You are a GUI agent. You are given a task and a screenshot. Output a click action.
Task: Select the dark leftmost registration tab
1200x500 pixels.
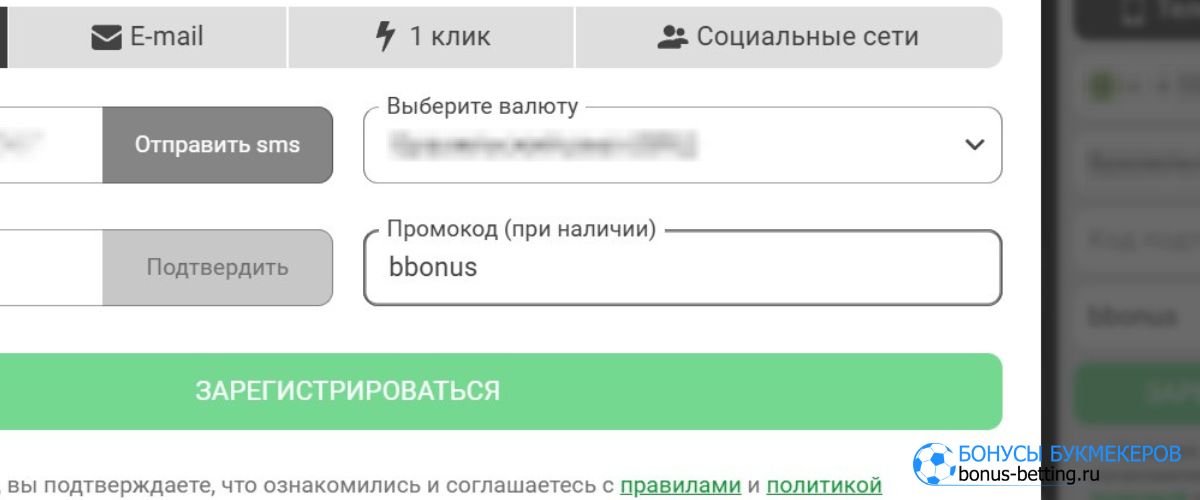point(3,38)
